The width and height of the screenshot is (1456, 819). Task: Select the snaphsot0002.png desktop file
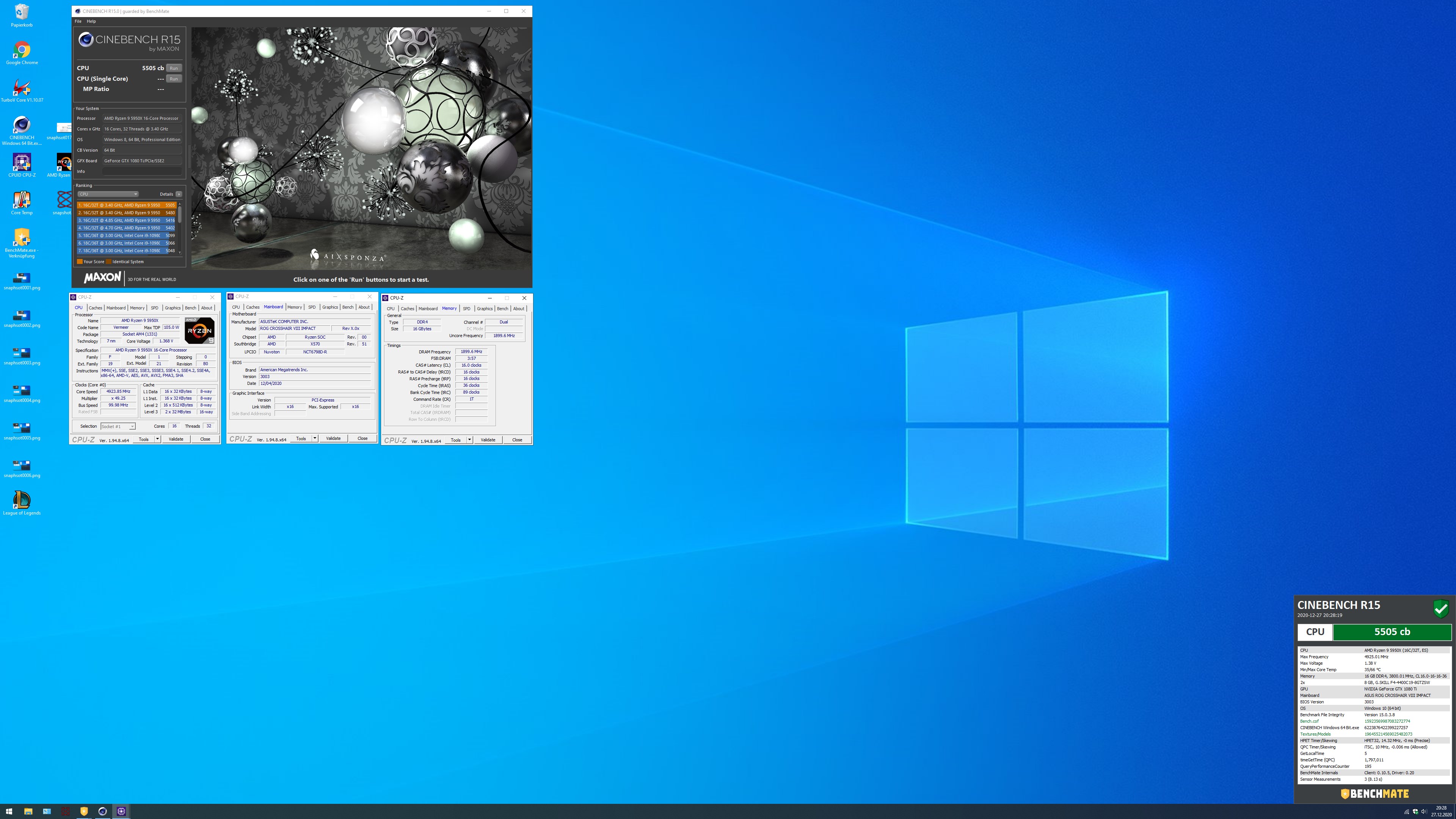coord(22,319)
